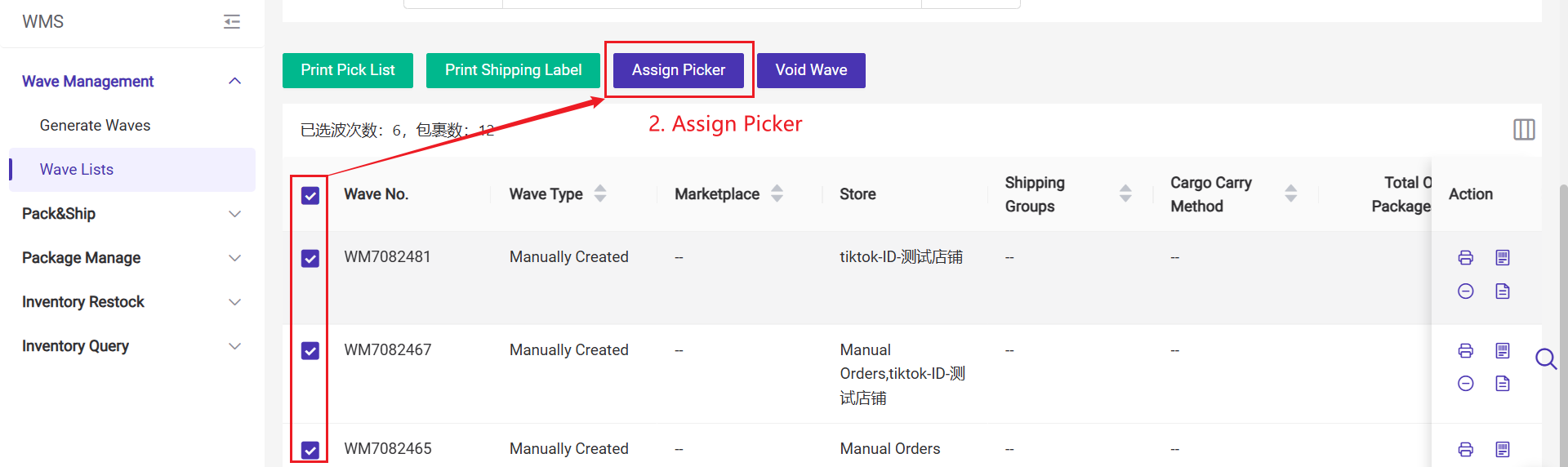Click the print icon for WM7082465

tap(1466, 450)
